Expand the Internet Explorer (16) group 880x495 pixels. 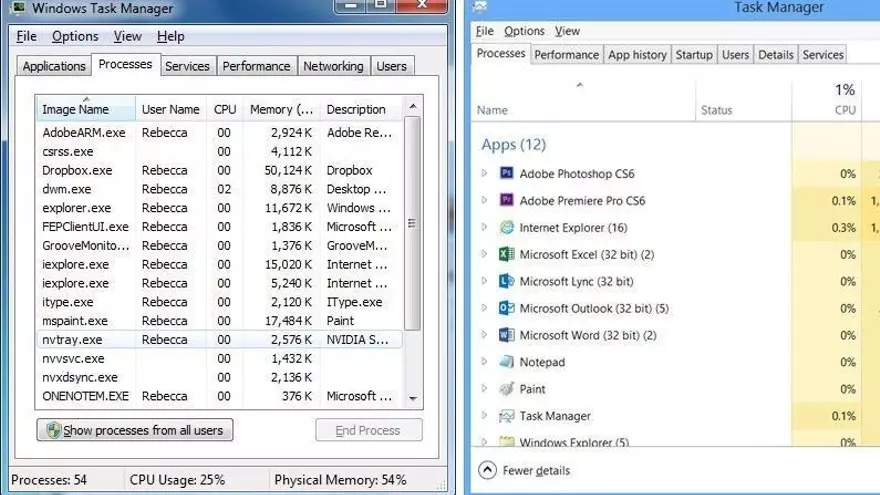coord(485,228)
